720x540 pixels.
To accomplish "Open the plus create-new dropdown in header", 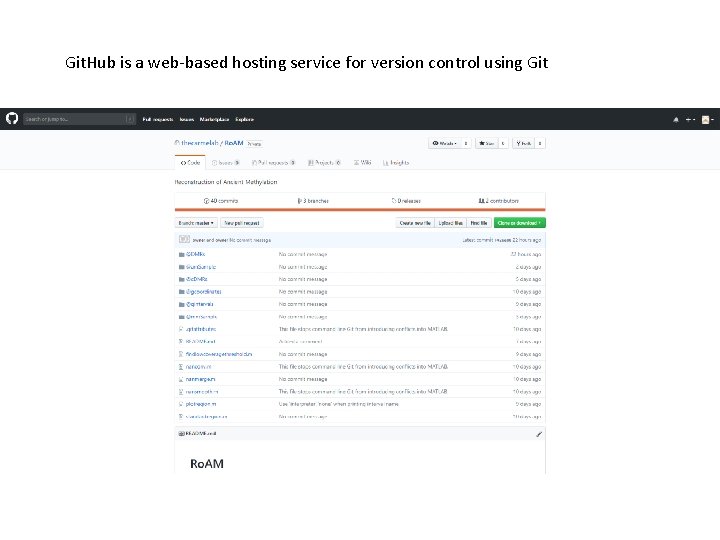I will point(690,119).
